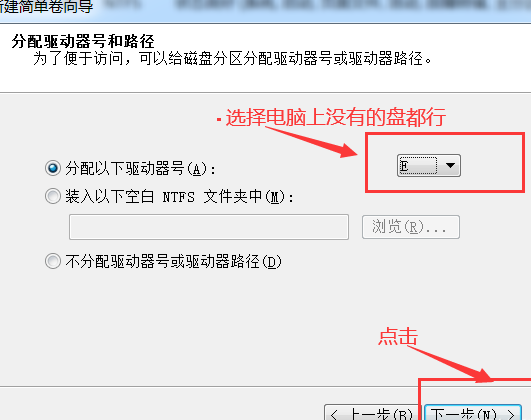Click the empty NTFS folder path field
This screenshot has height=420, width=531.
(x=209, y=227)
